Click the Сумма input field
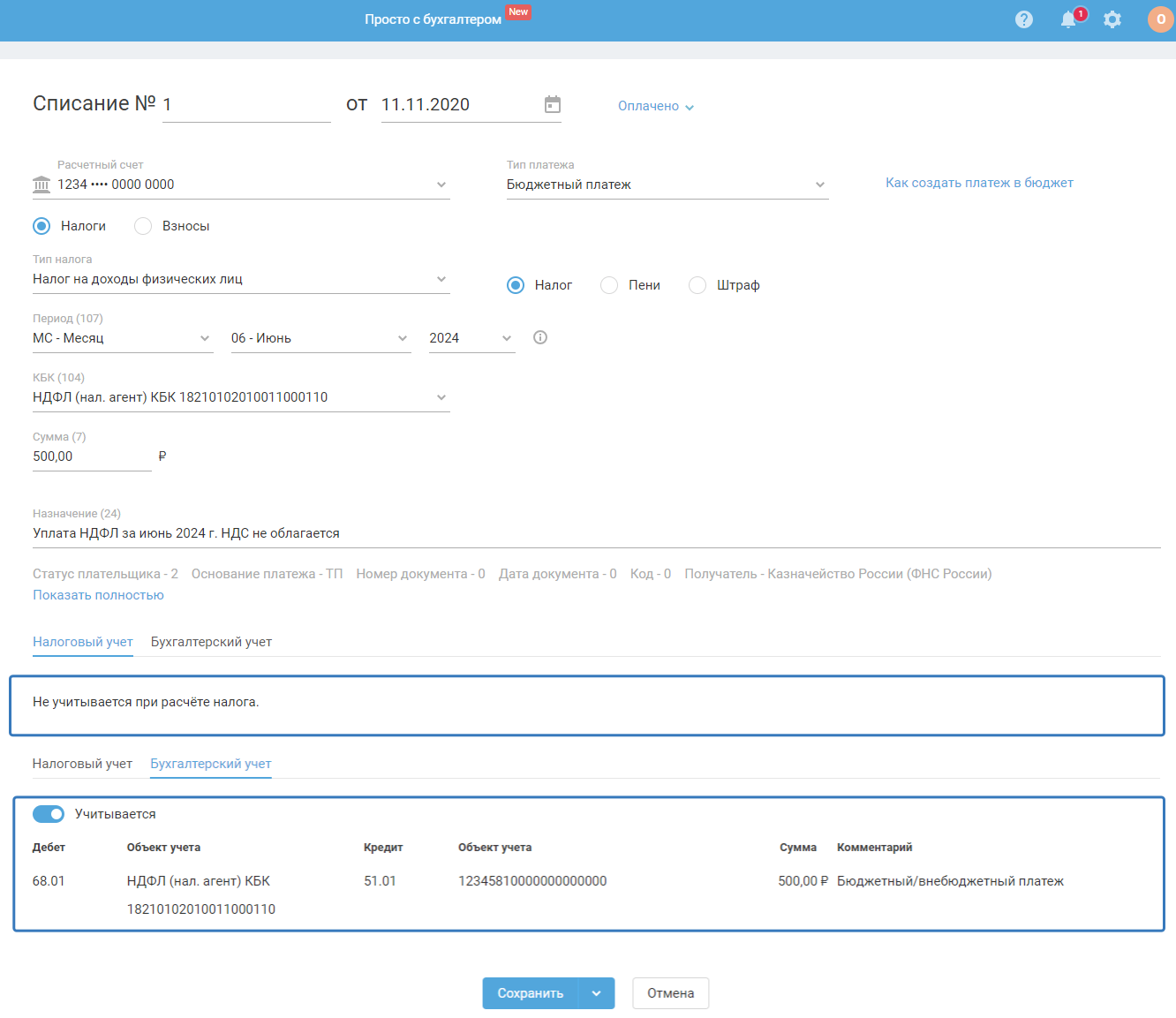The width and height of the screenshot is (1176, 1018). (x=91, y=456)
